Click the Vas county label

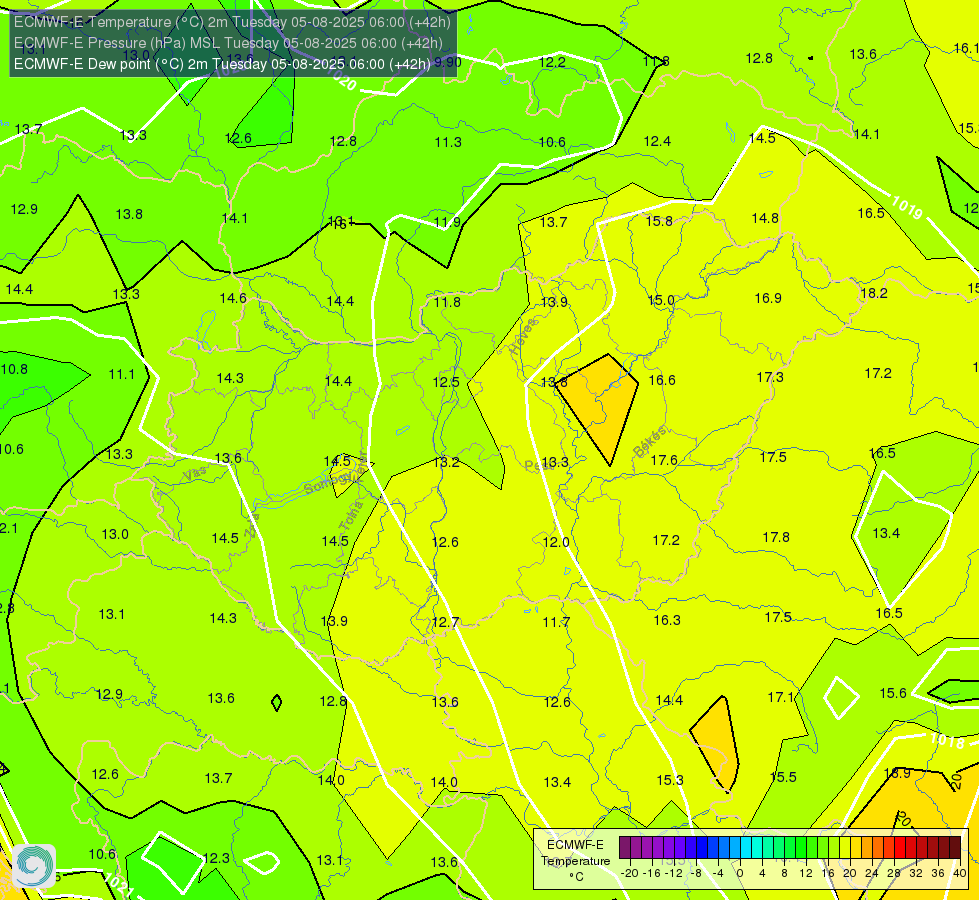point(195,474)
